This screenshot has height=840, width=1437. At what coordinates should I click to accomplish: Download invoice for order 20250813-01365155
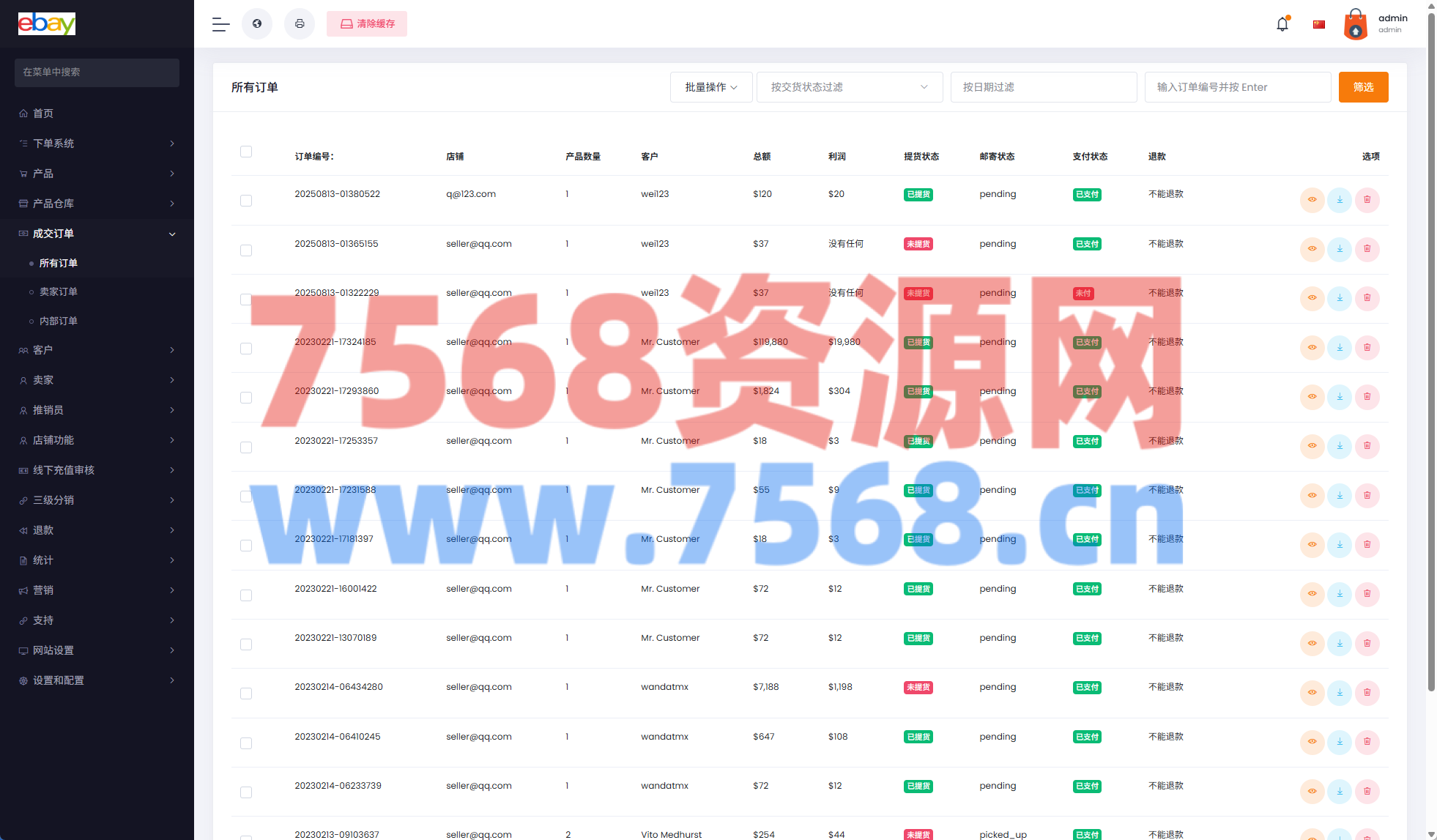click(1340, 249)
